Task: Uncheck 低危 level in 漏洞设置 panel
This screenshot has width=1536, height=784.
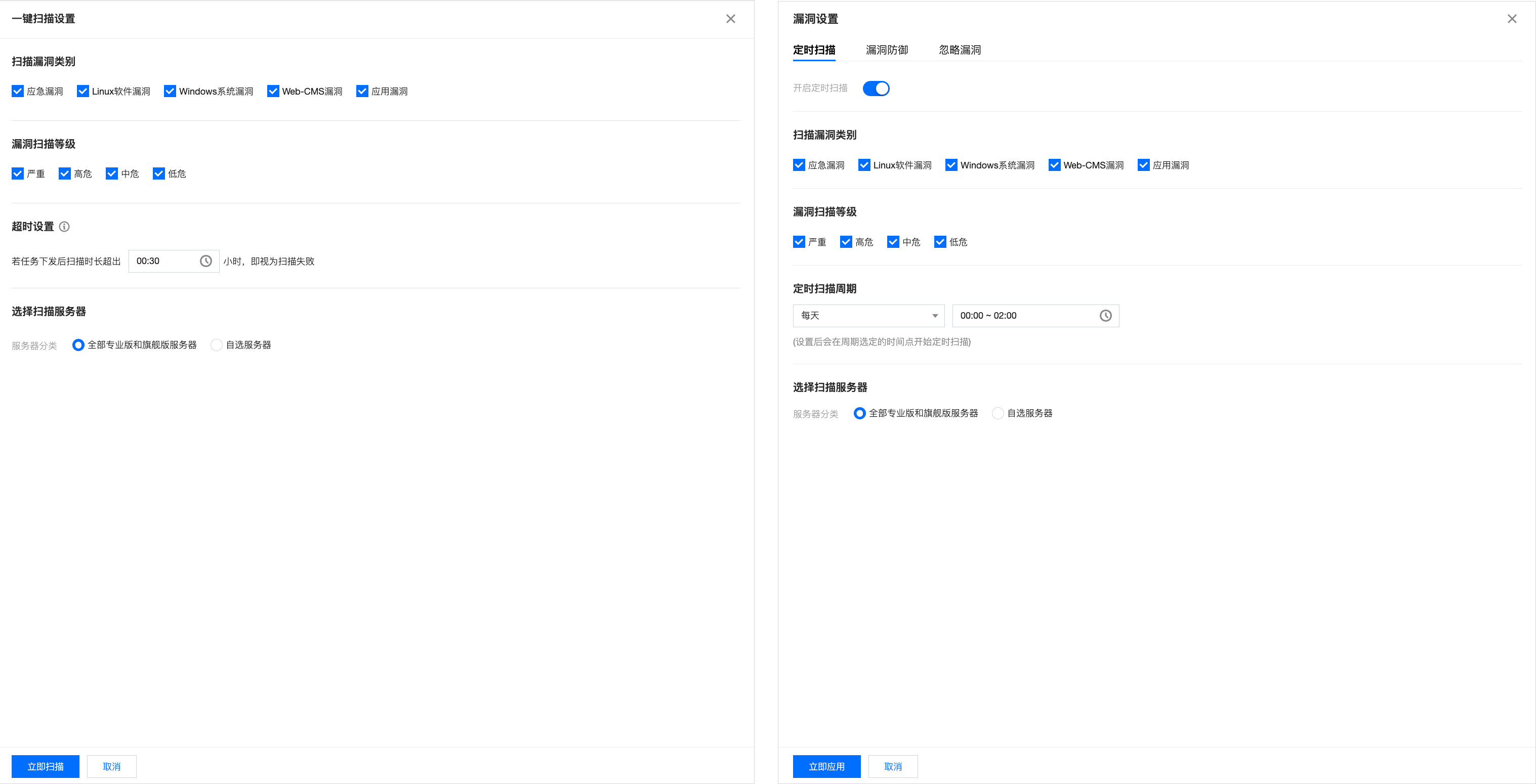Action: [x=940, y=242]
